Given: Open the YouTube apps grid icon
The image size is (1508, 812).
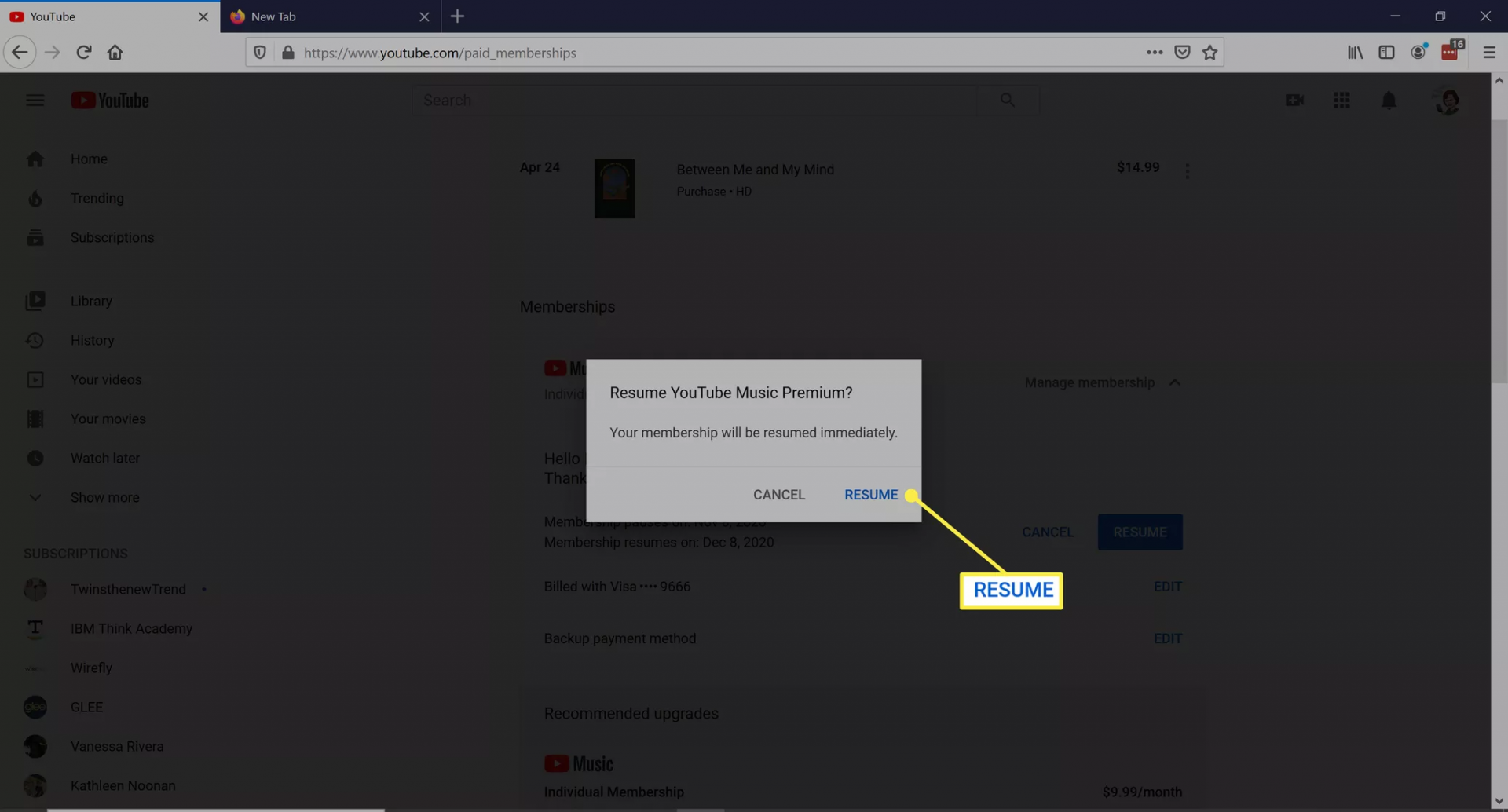Looking at the screenshot, I should [x=1341, y=101].
